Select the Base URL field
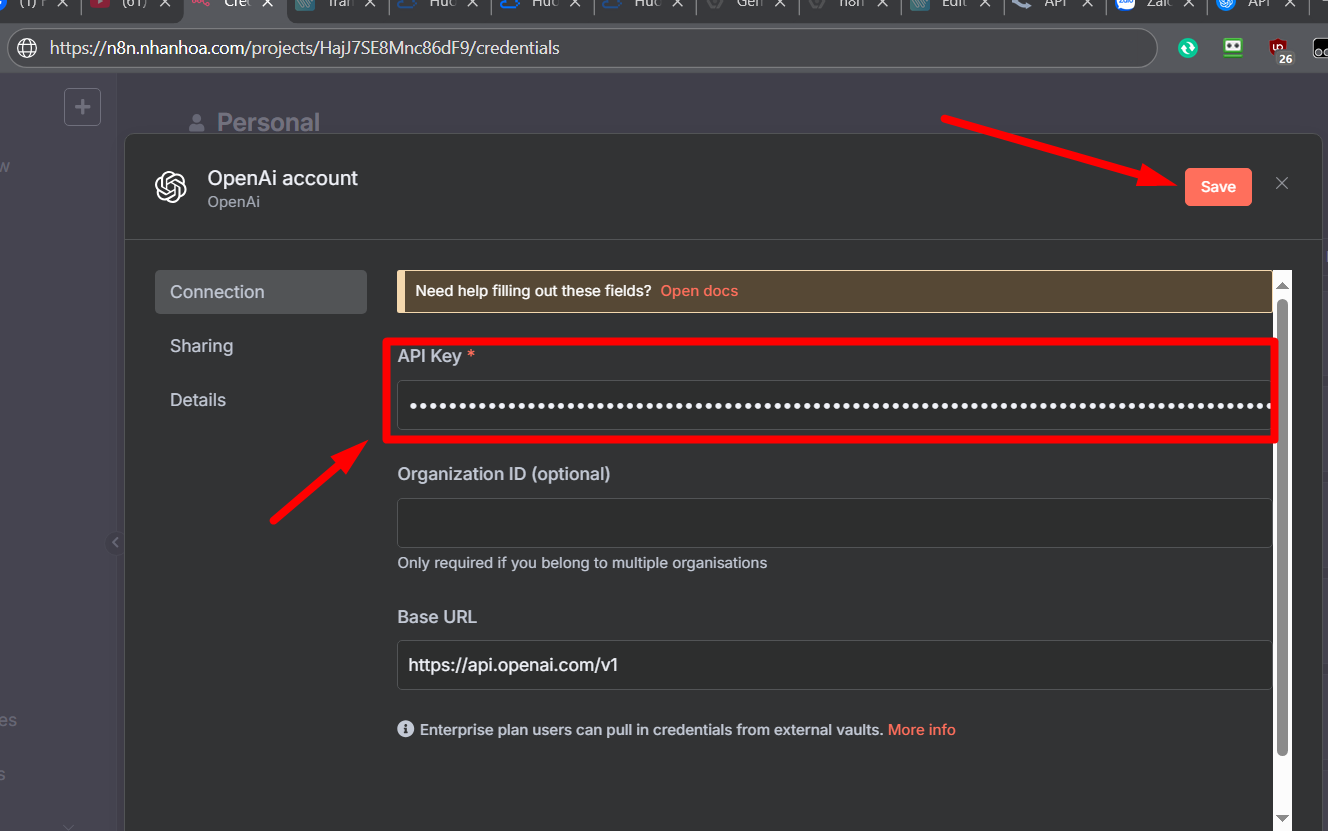 834,665
